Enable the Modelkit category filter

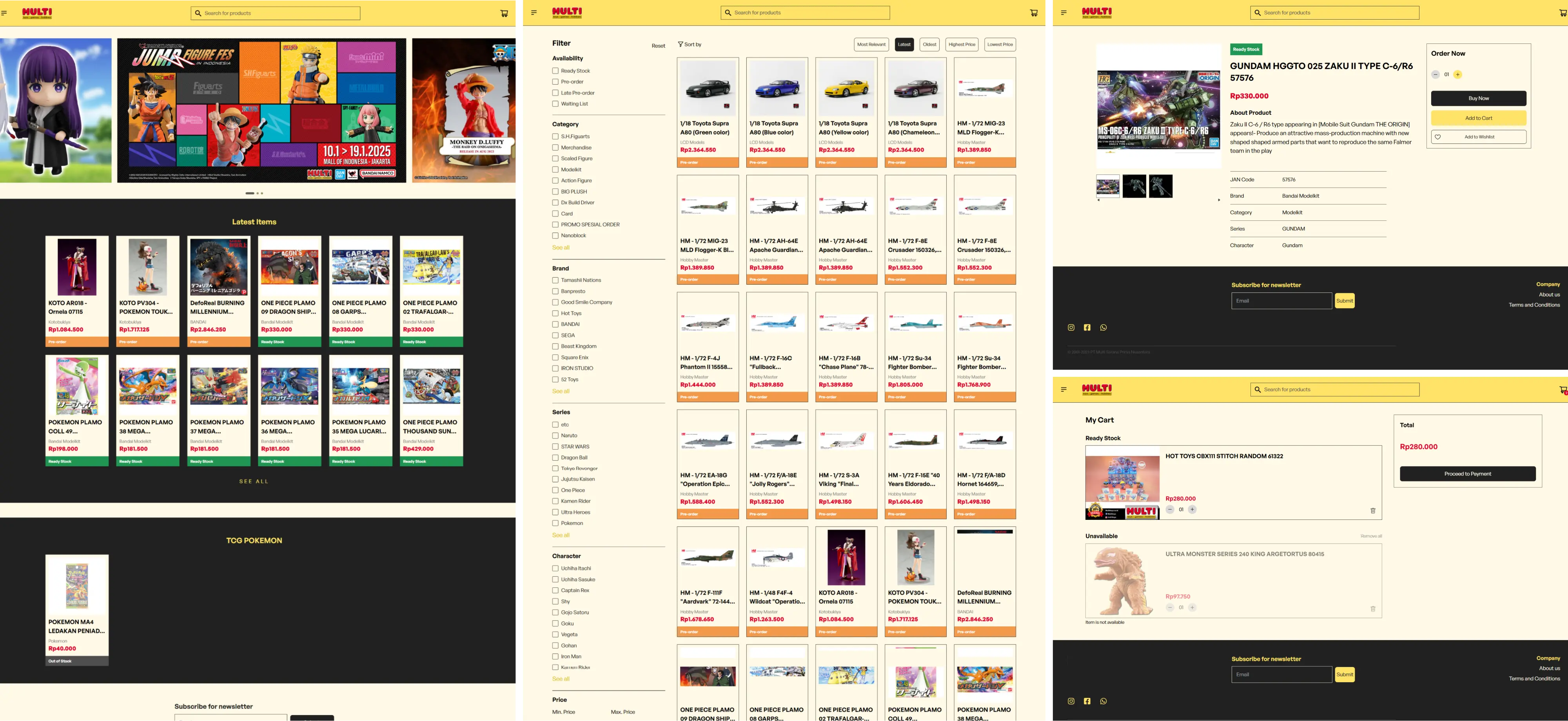555,169
